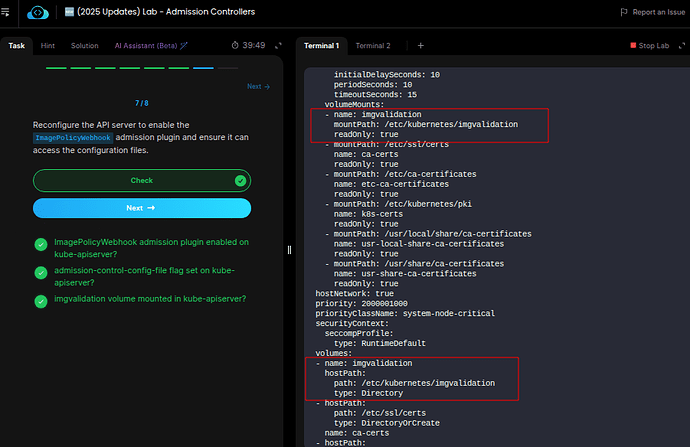Go to next step via small Next link
The width and height of the screenshot is (690, 447).
click(x=258, y=87)
